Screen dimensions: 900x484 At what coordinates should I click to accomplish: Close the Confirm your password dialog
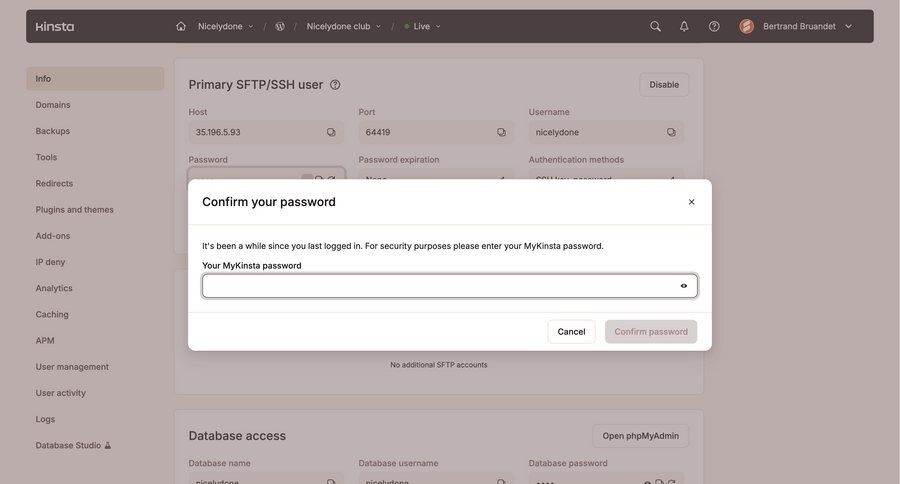692,202
